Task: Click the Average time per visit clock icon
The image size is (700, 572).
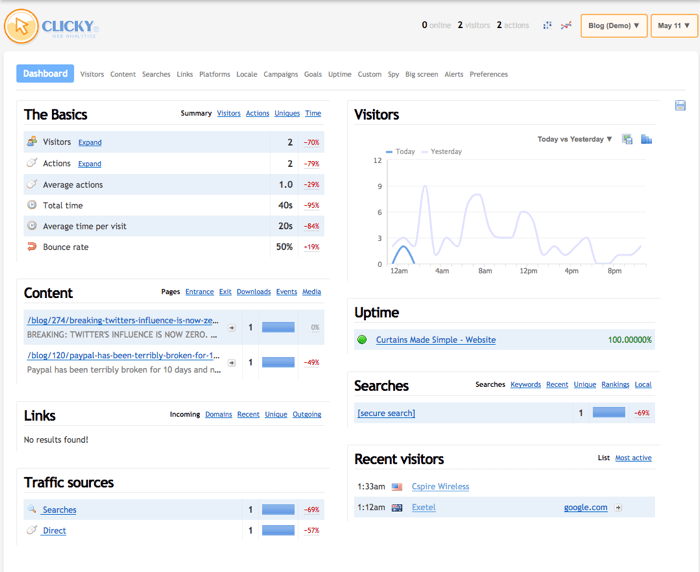Action: (32, 225)
